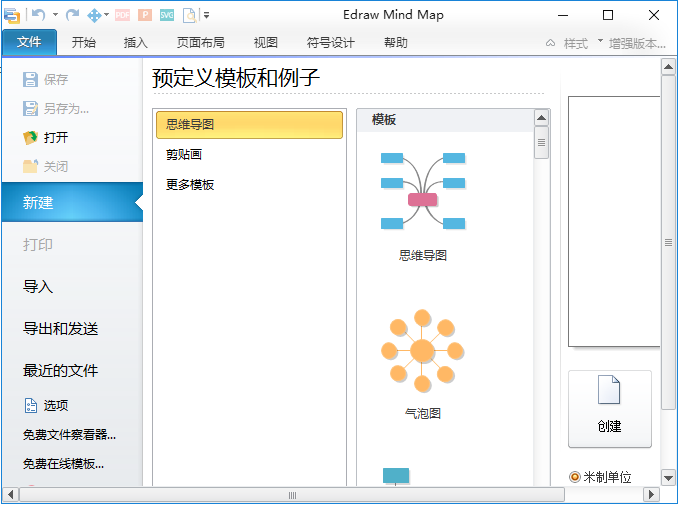Click the print preview page icon
Viewport: 681px width, 506px height.
(189, 15)
